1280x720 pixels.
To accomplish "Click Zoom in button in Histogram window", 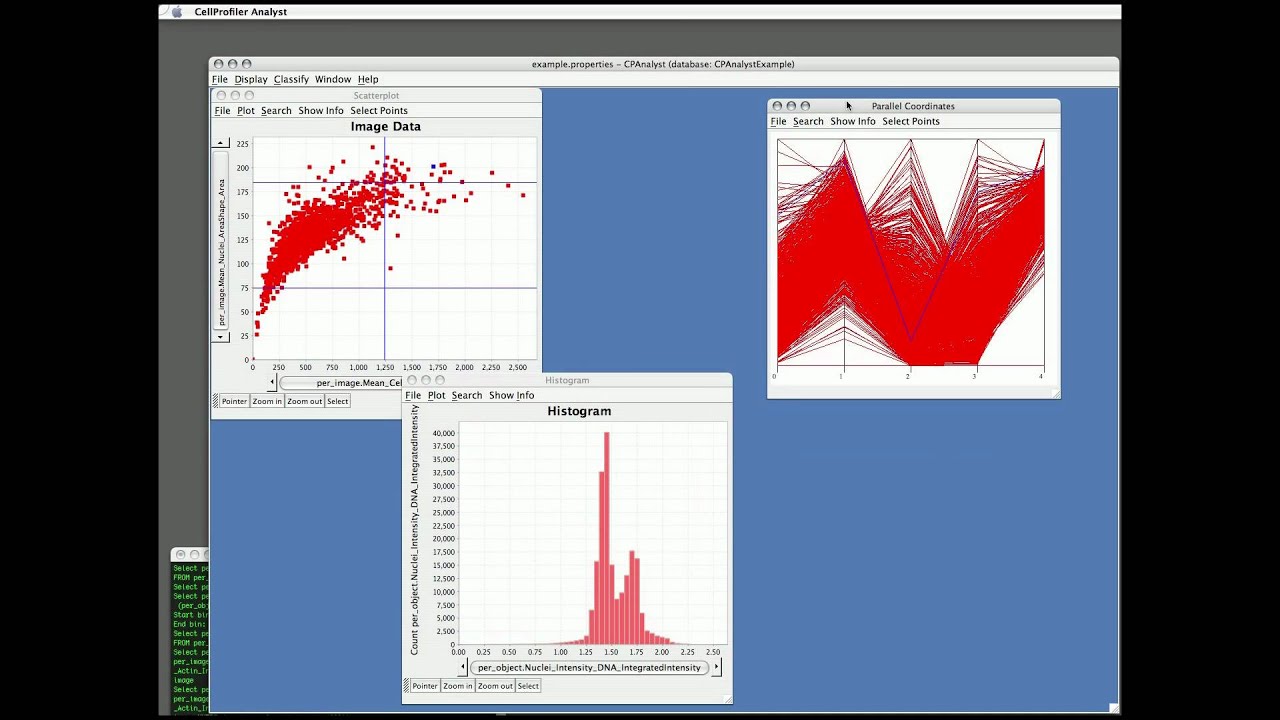I will [x=458, y=686].
